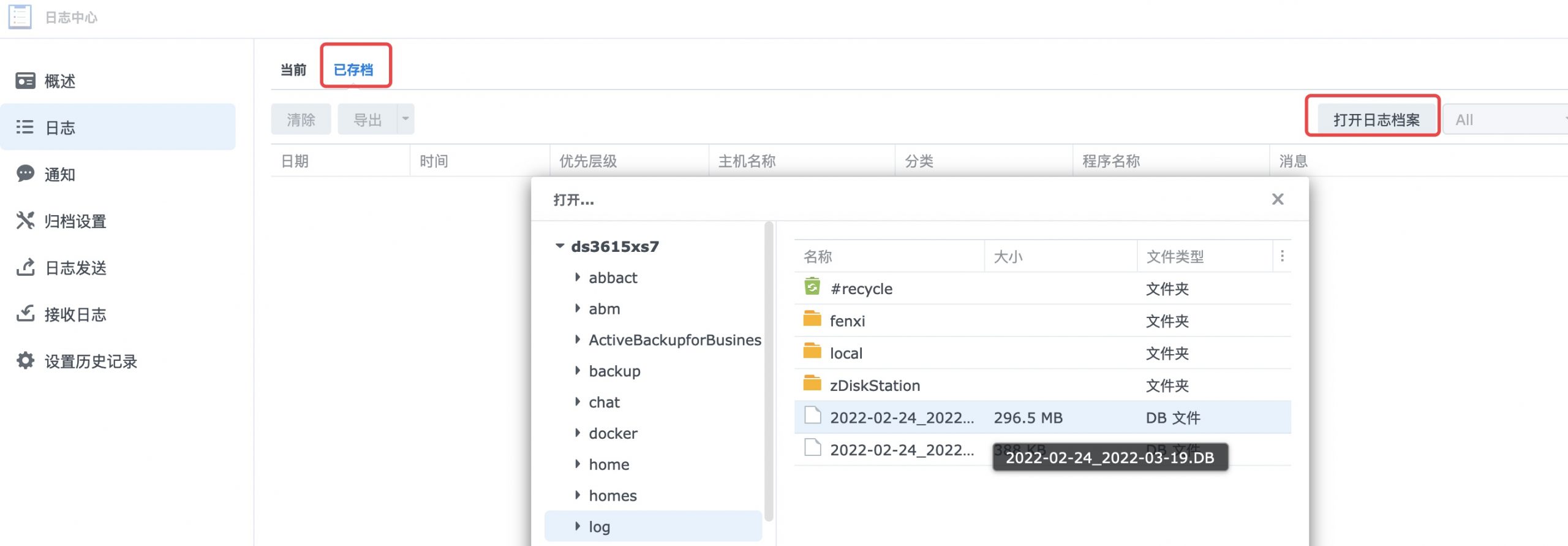Click the 优先层级 column header
Screen dimensions: 1568x546
click(629, 161)
